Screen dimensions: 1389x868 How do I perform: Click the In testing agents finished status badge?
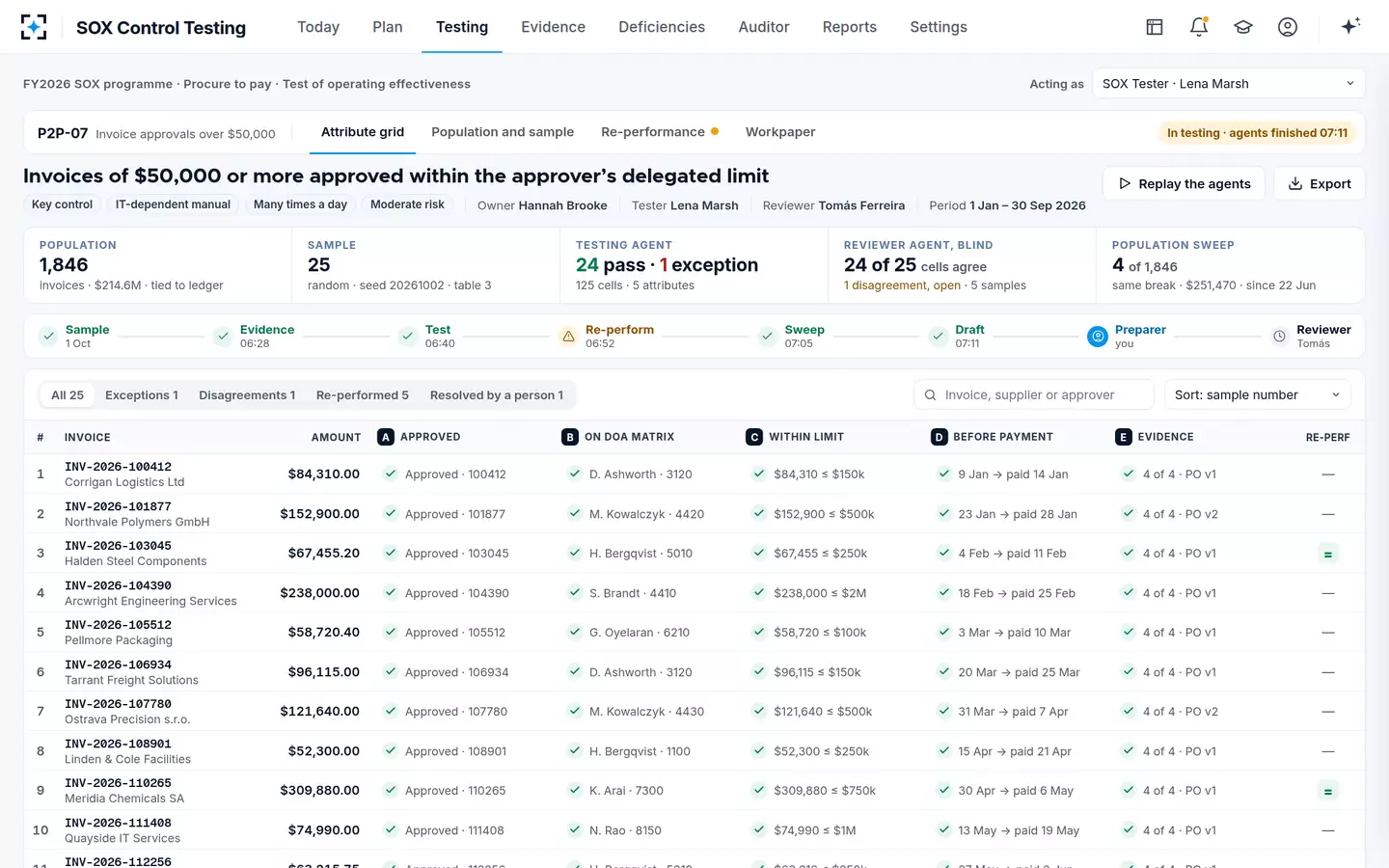[1257, 133]
